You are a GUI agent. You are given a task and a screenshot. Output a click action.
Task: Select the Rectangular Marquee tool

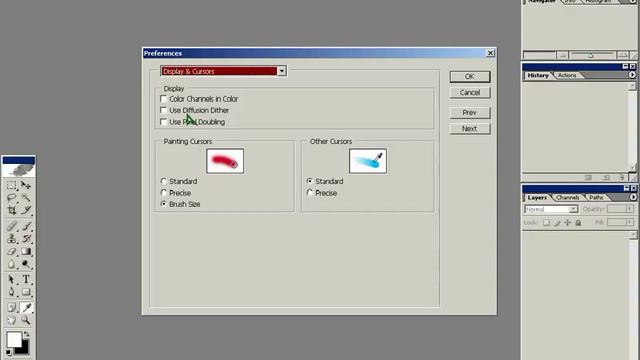point(11,185)
